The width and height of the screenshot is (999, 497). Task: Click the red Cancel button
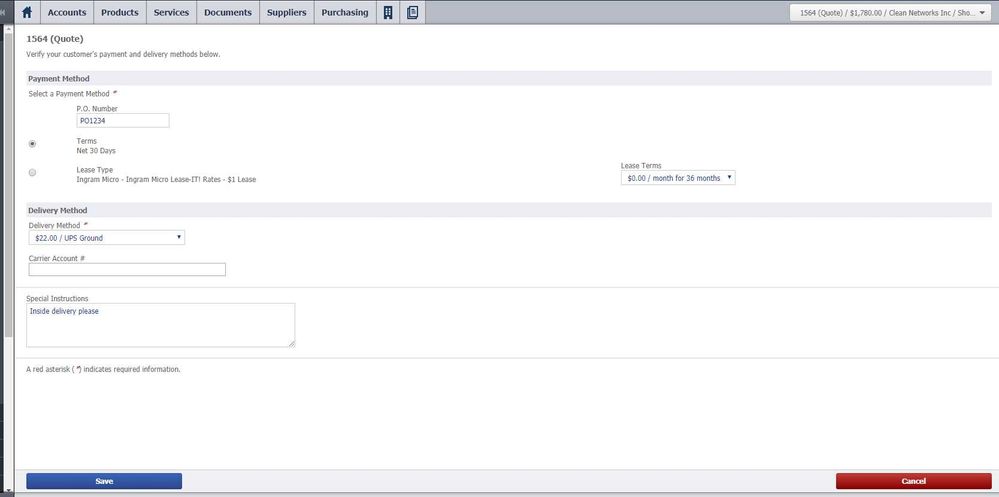[913, 481]
